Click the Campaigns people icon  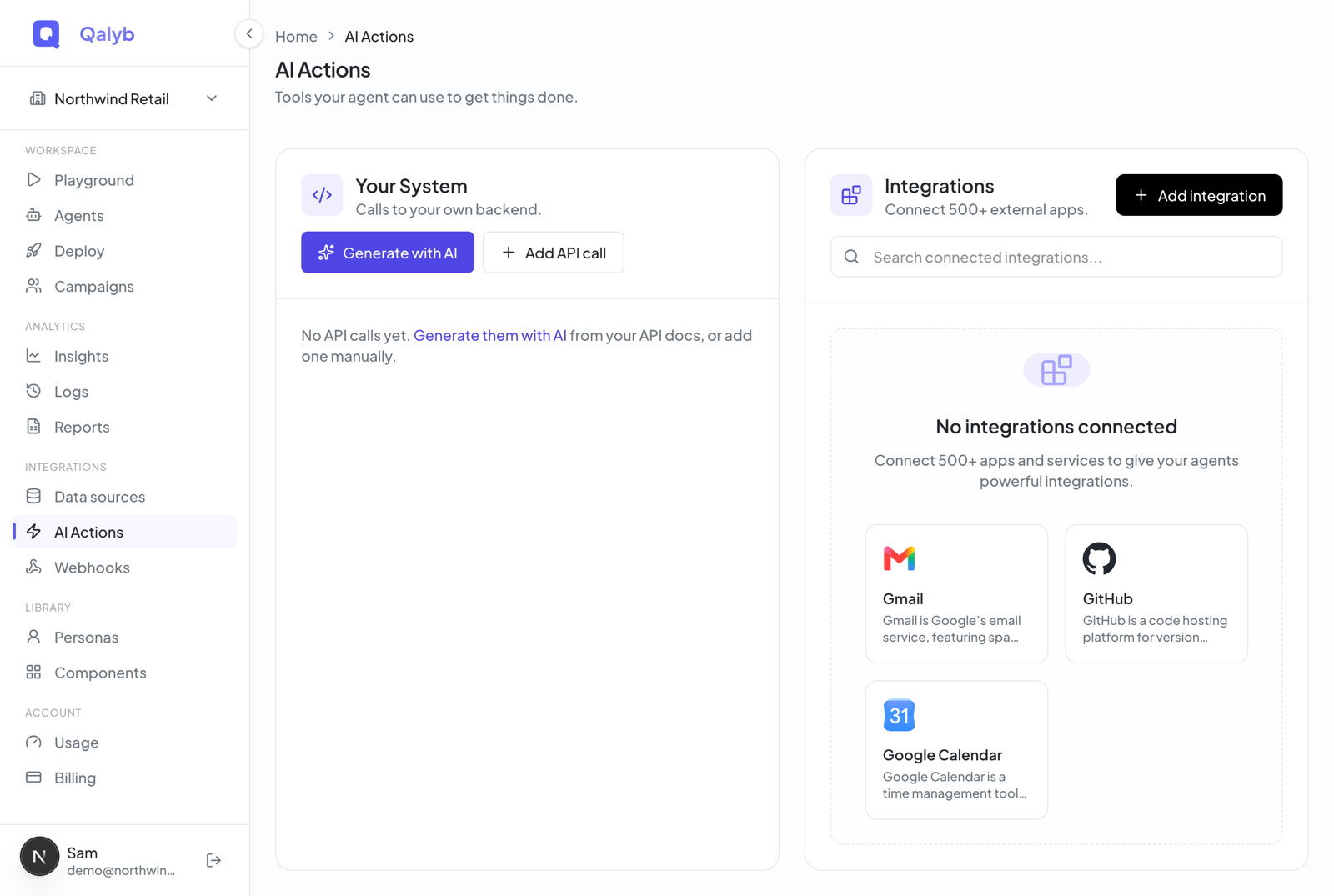[33, 286]
